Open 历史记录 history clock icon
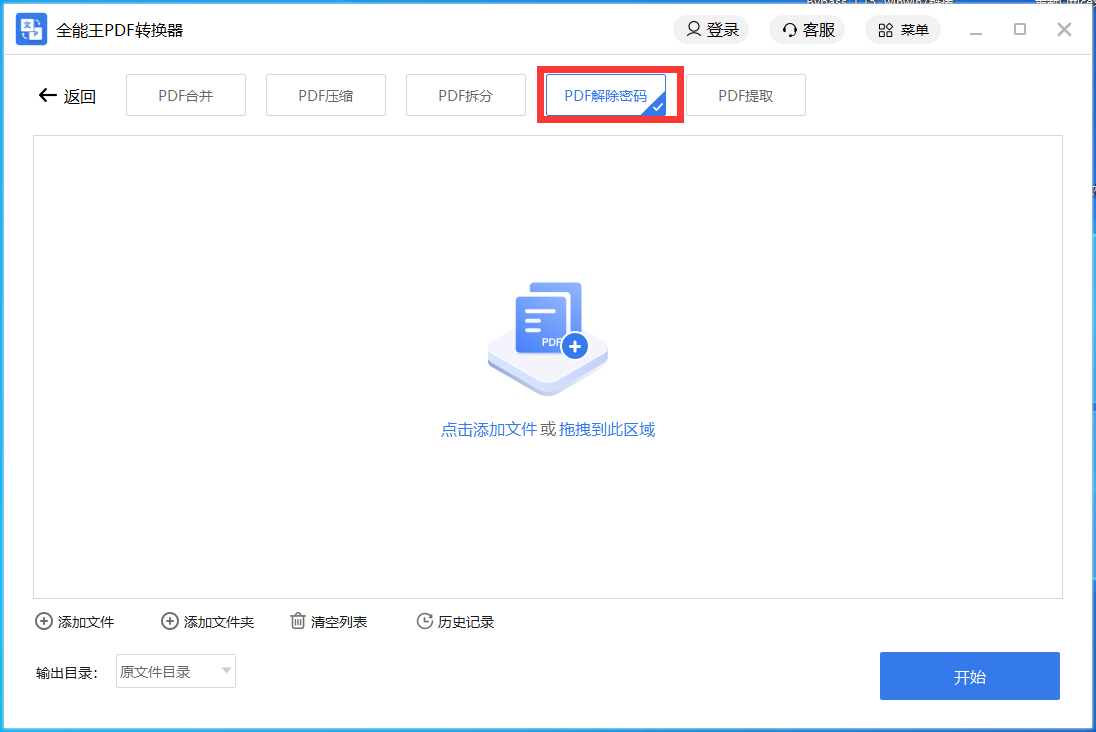This screenshot has height=732, width=1096. click(x=424, y=621)
